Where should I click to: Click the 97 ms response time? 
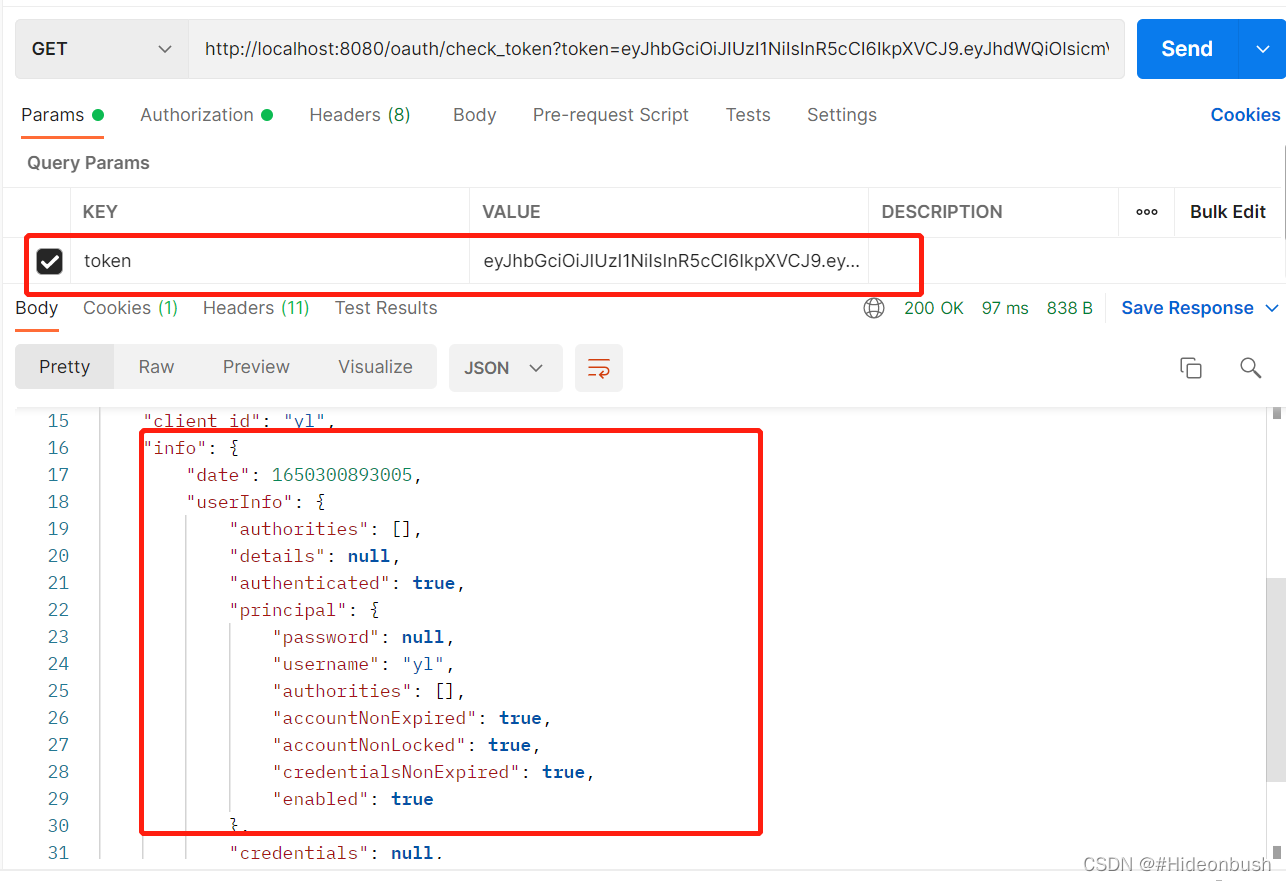point(1005,308)
